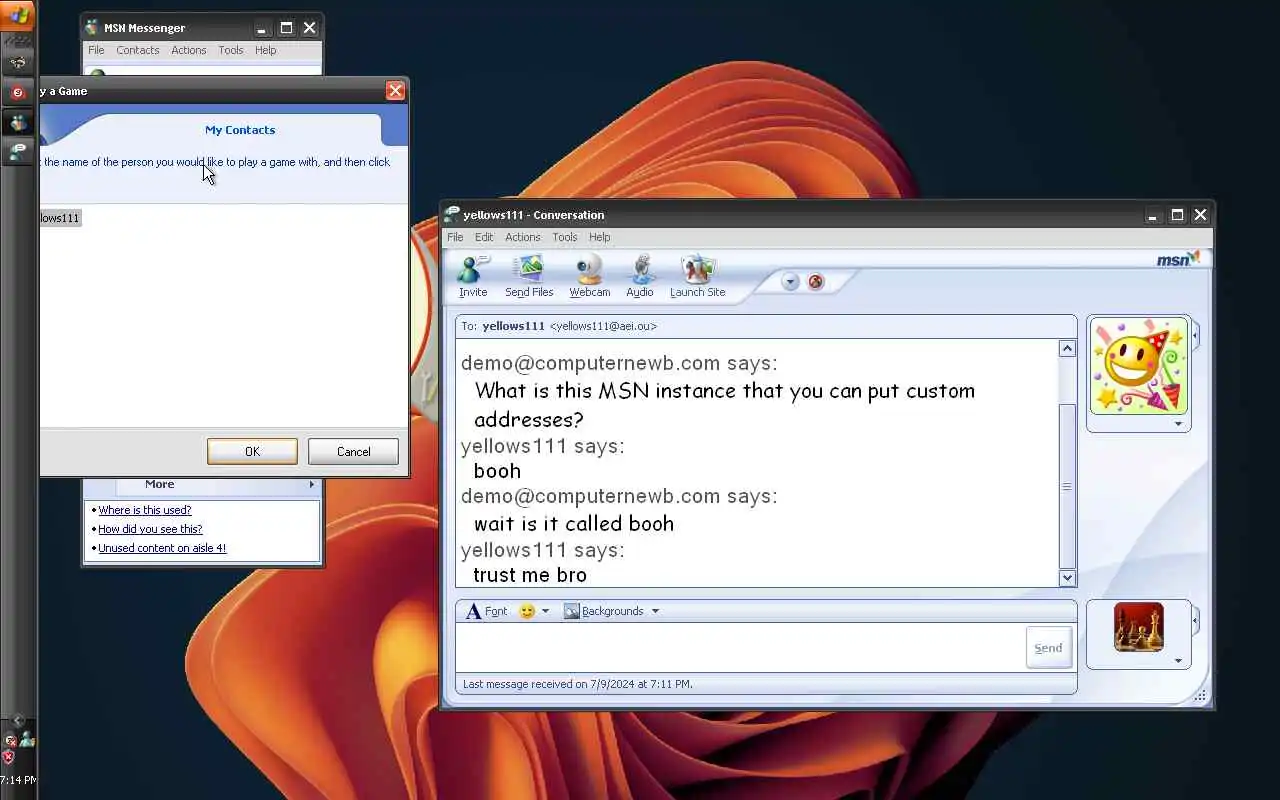Click OK in the Play a Game dialog

tap(252, 452)
